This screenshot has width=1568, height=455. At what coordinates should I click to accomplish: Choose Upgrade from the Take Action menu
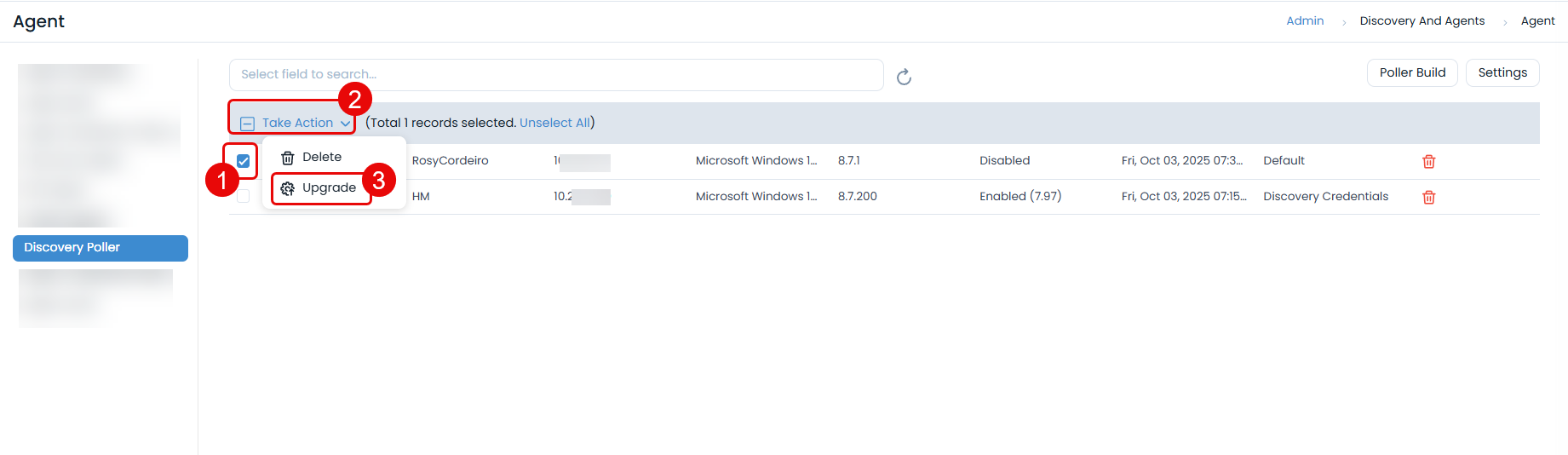pos(328,188)
